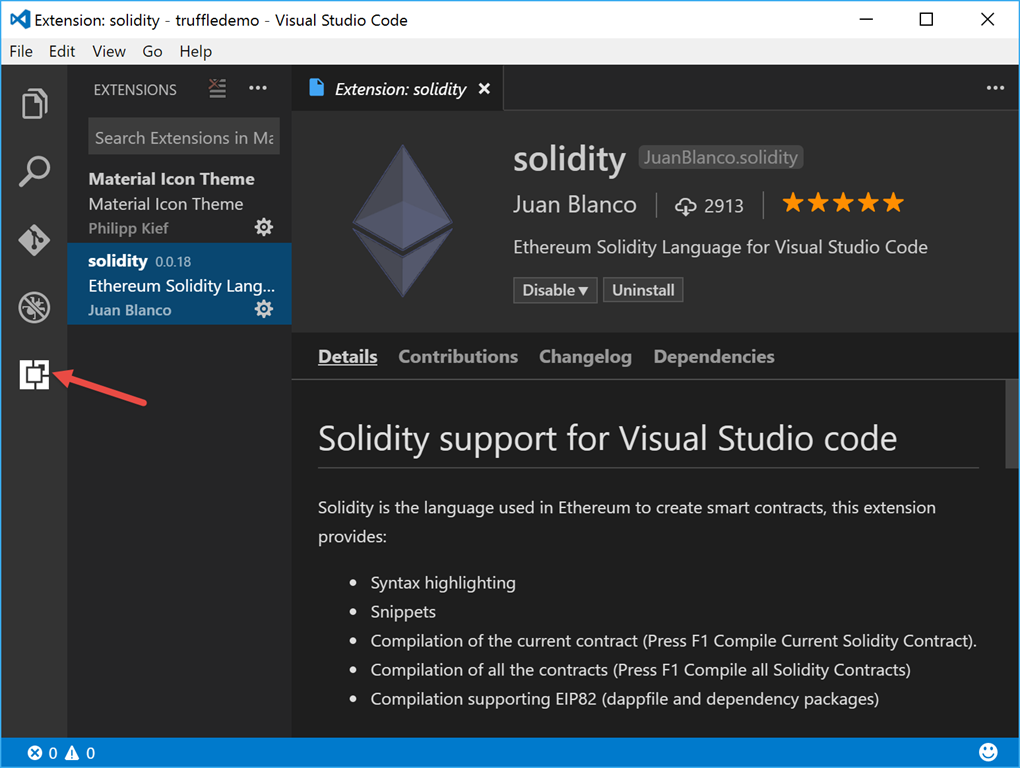Open the Go menu

tap(152, 51)
